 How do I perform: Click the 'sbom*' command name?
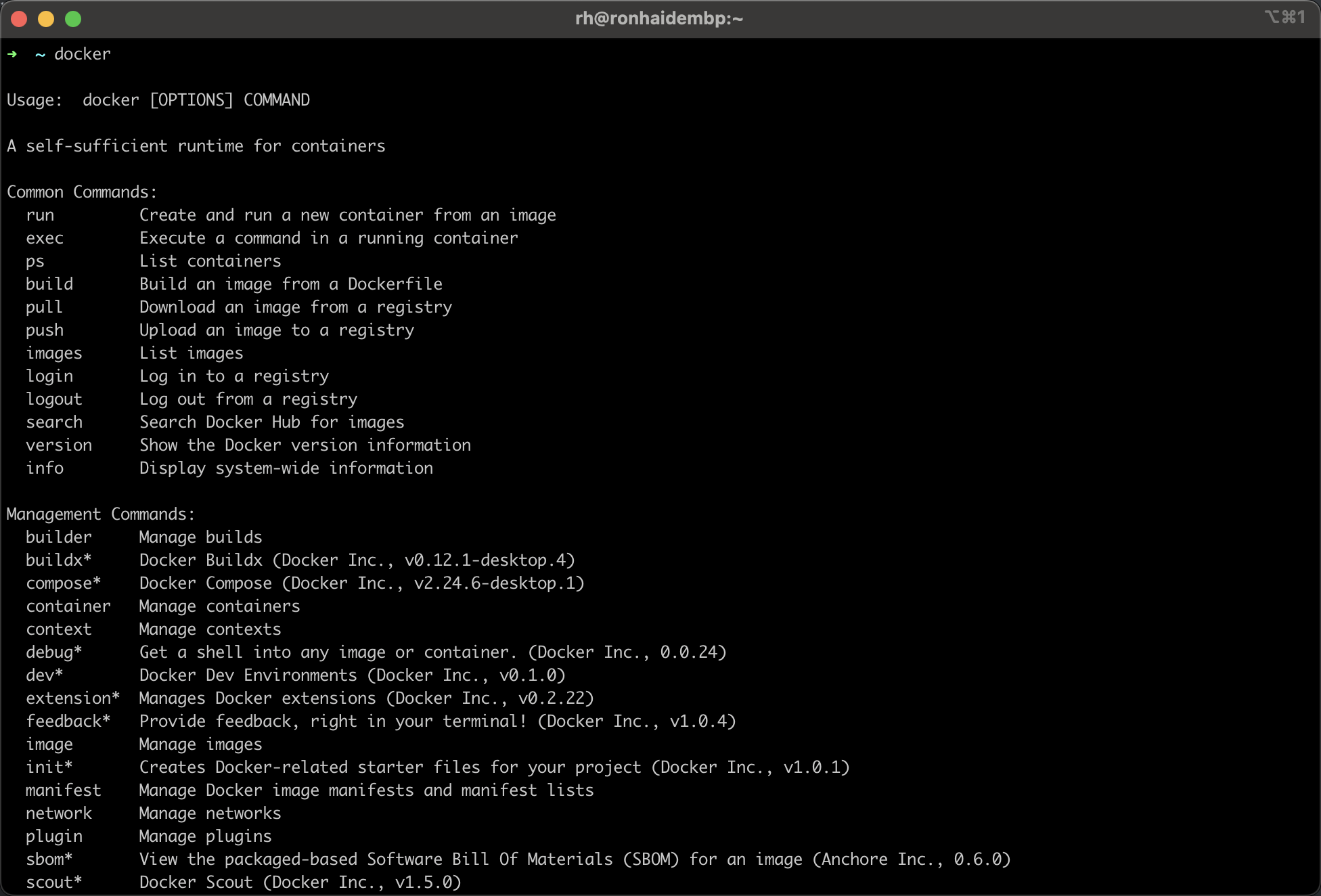click(49, 859)
